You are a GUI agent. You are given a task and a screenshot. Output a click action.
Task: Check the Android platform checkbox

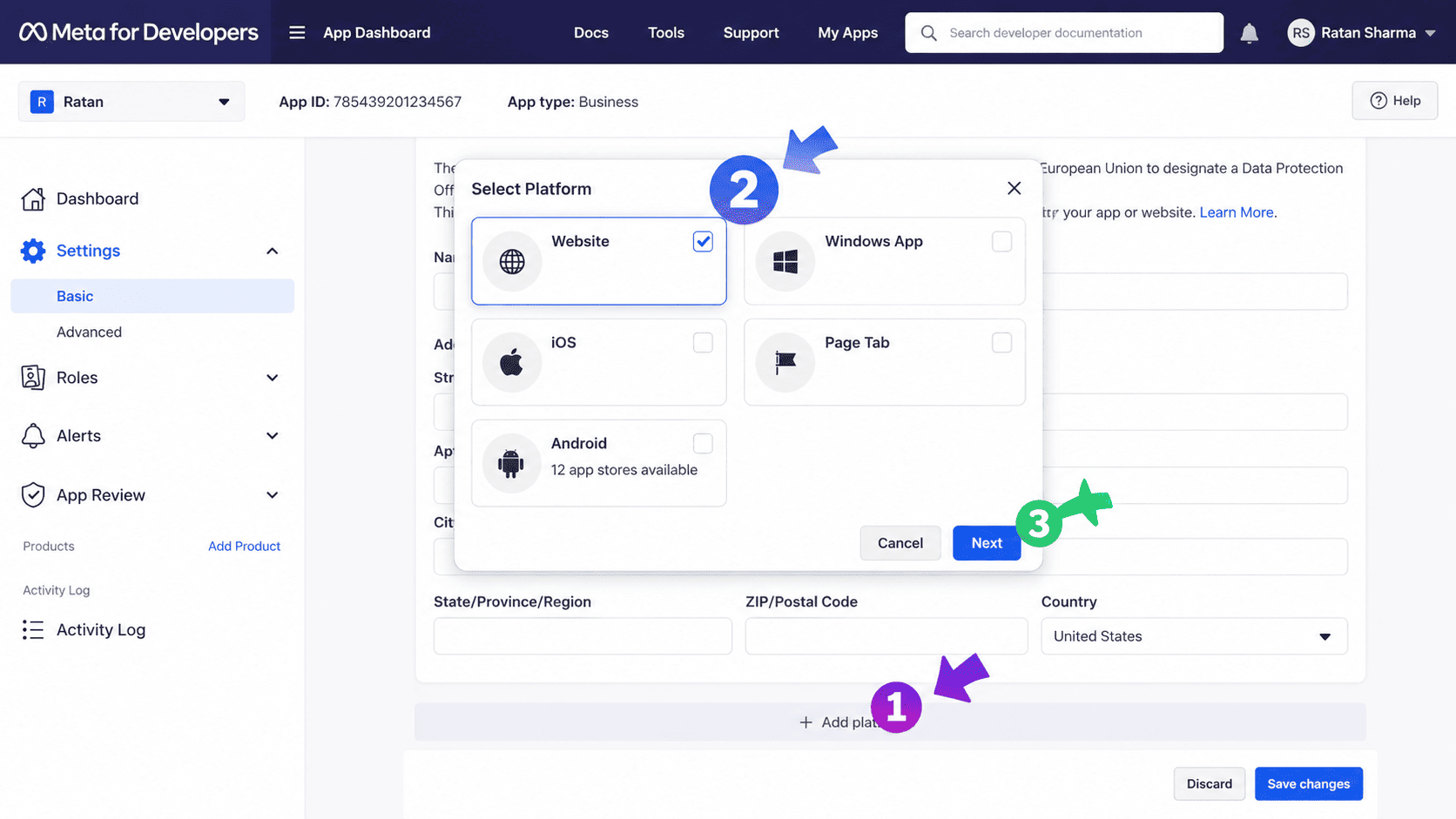pos(703,443)
